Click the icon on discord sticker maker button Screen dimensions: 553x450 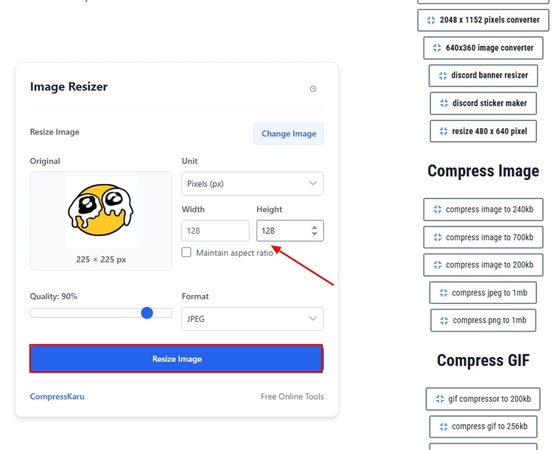click(x=444, y=103)
